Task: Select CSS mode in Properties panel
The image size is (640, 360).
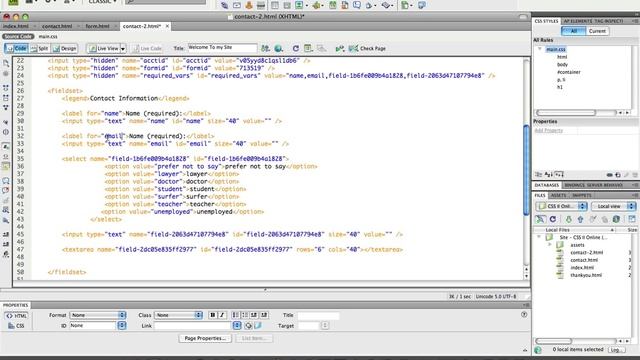Action: point(16,326)
